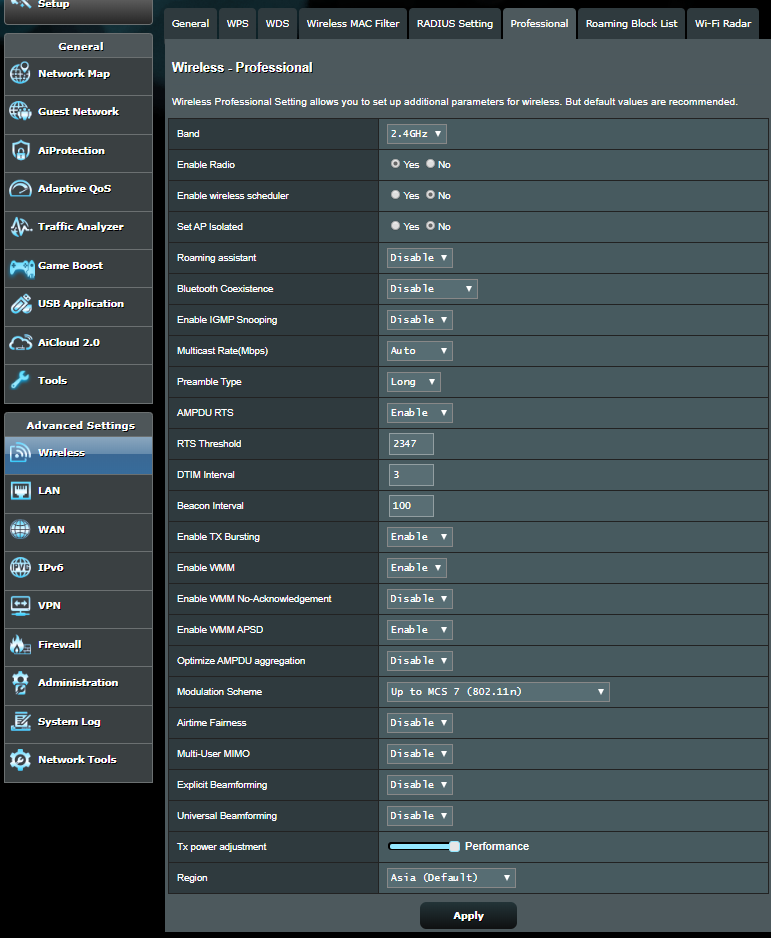Viewport: 771px width, 938px height.
Task: Click the Network Map globe icon
Action: pyautogui.click(x=20, y=73)
